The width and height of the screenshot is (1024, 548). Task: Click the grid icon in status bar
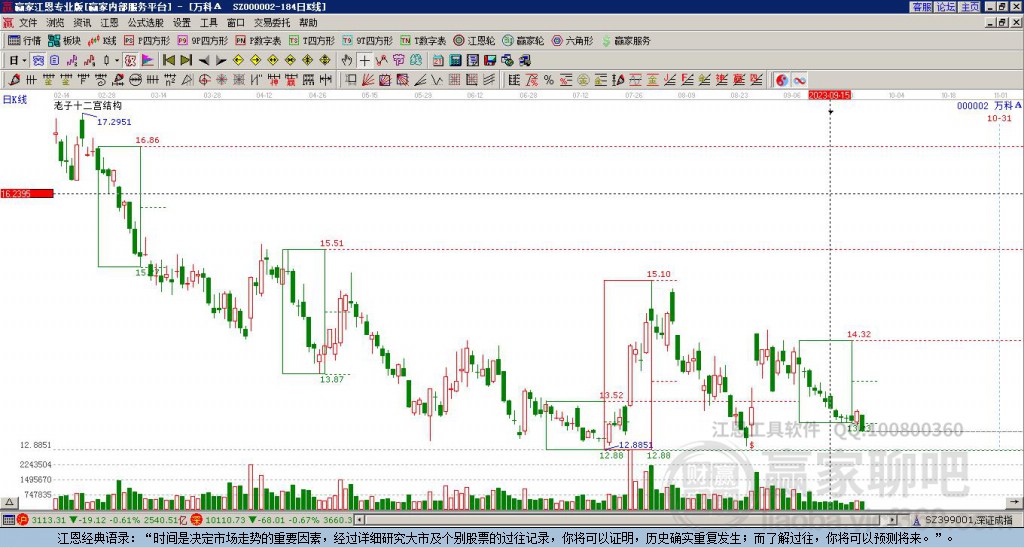click(x=8, y=520)
